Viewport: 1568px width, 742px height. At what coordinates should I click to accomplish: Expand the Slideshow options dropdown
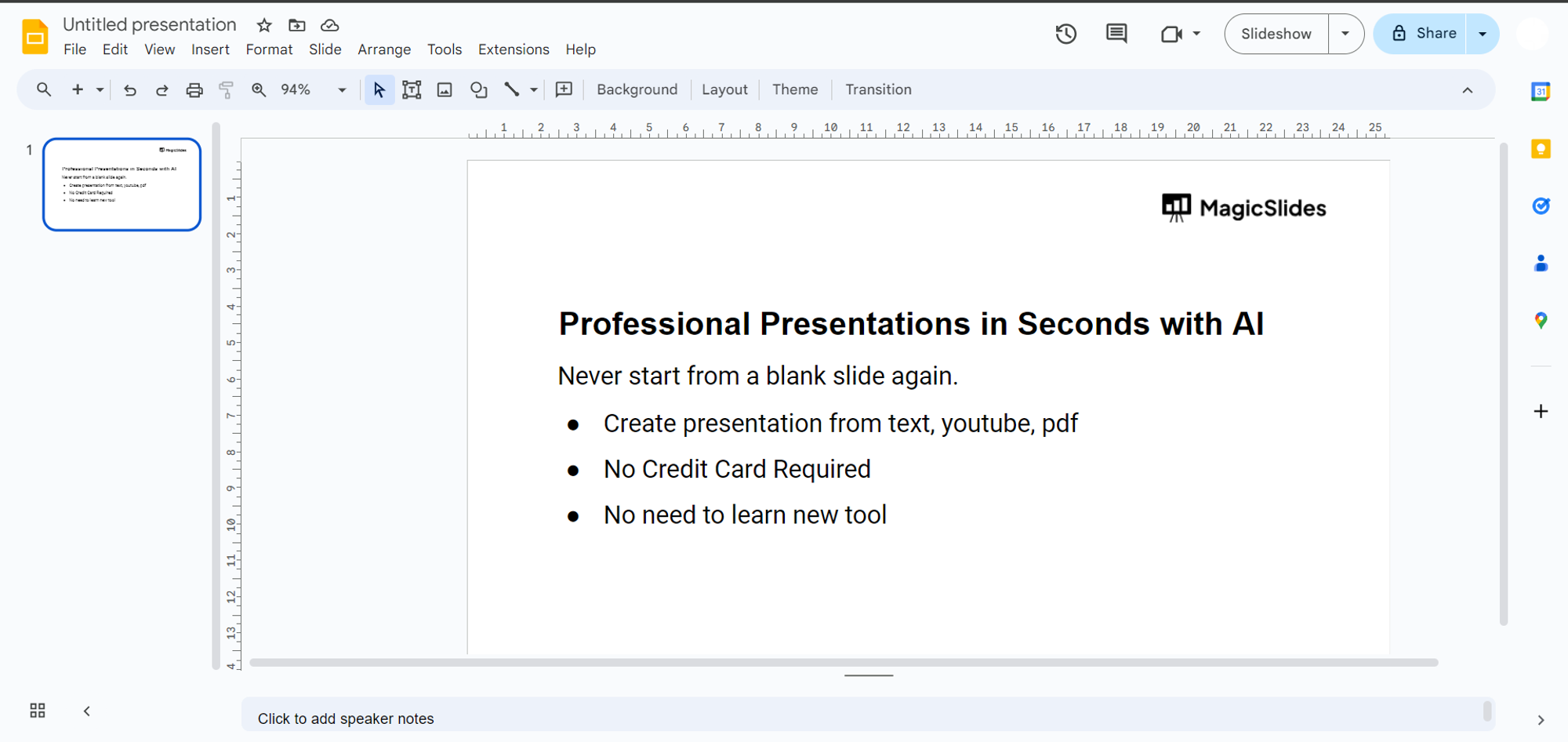(1345, 34)
